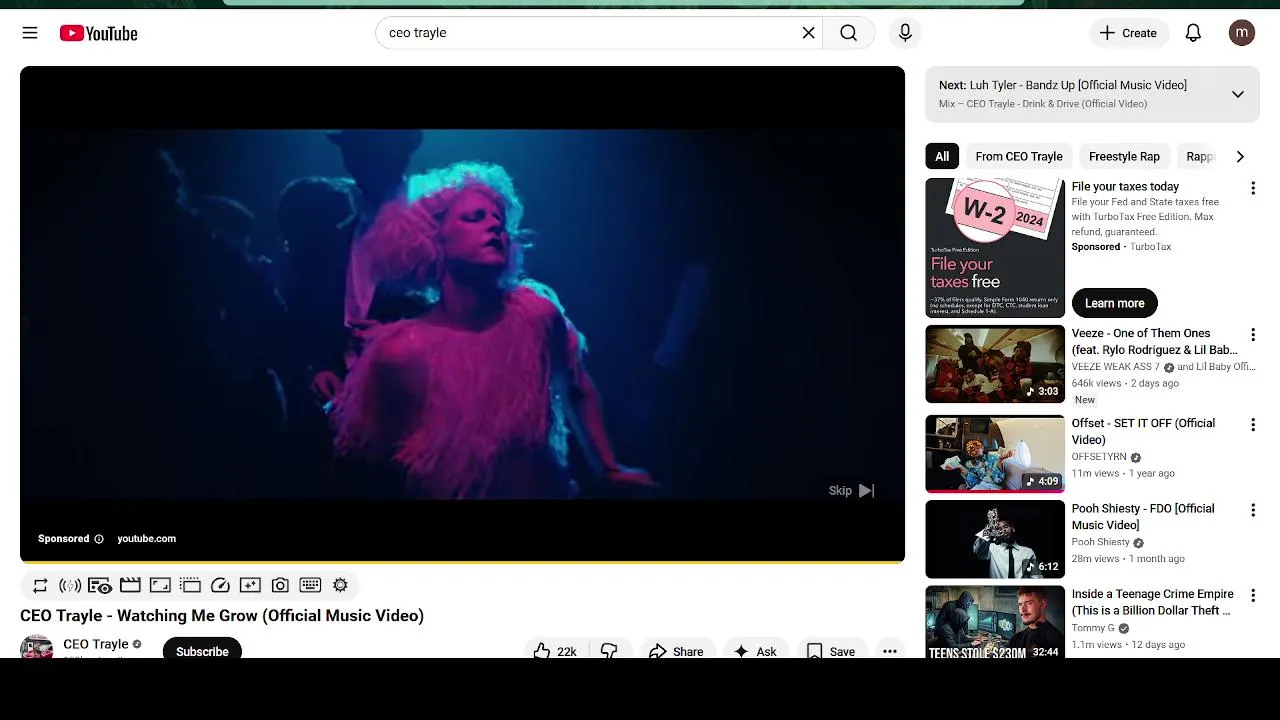Toggle the volume boost icon
Viewport: 1280px width, 720px height.
coord(70,585)
